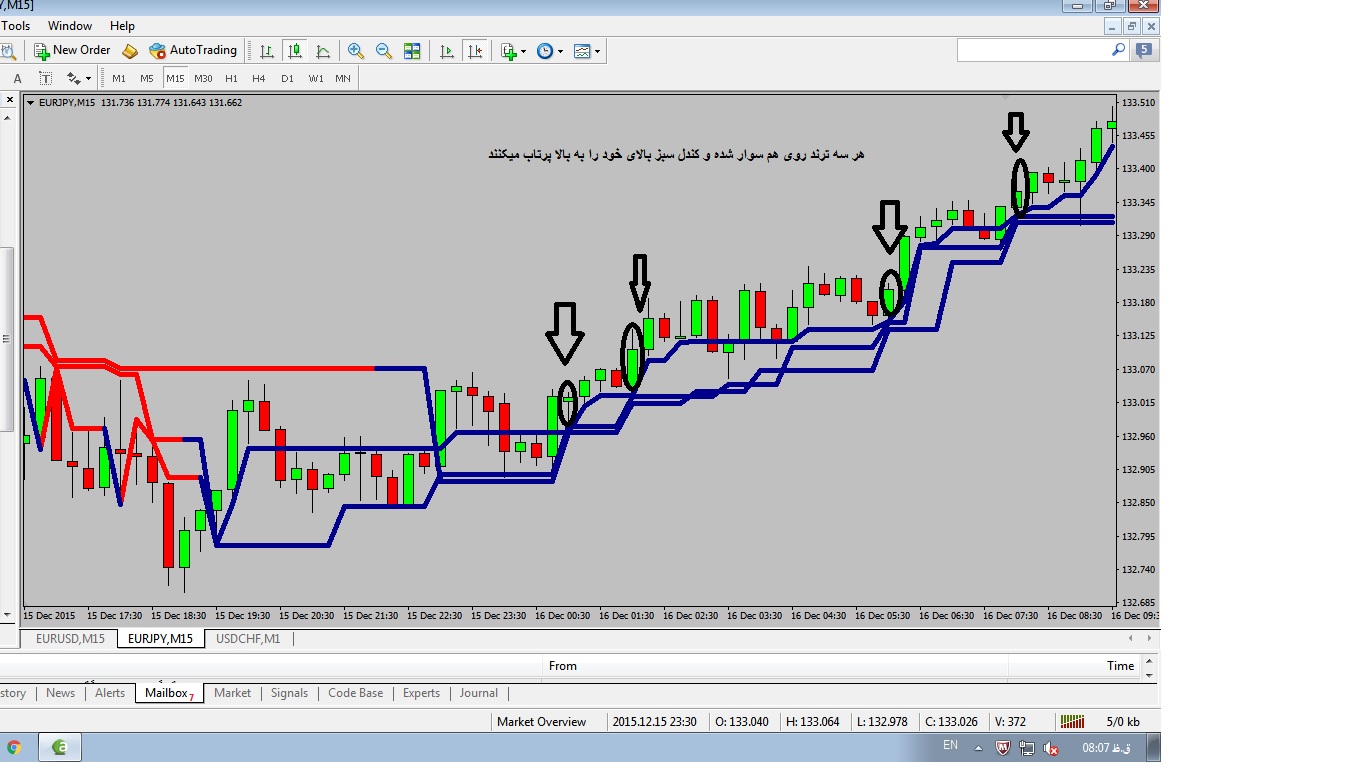Zoom in the chart with plus magnifier
This screenshot has width=1366, height=768.
(x=356, y=51)
